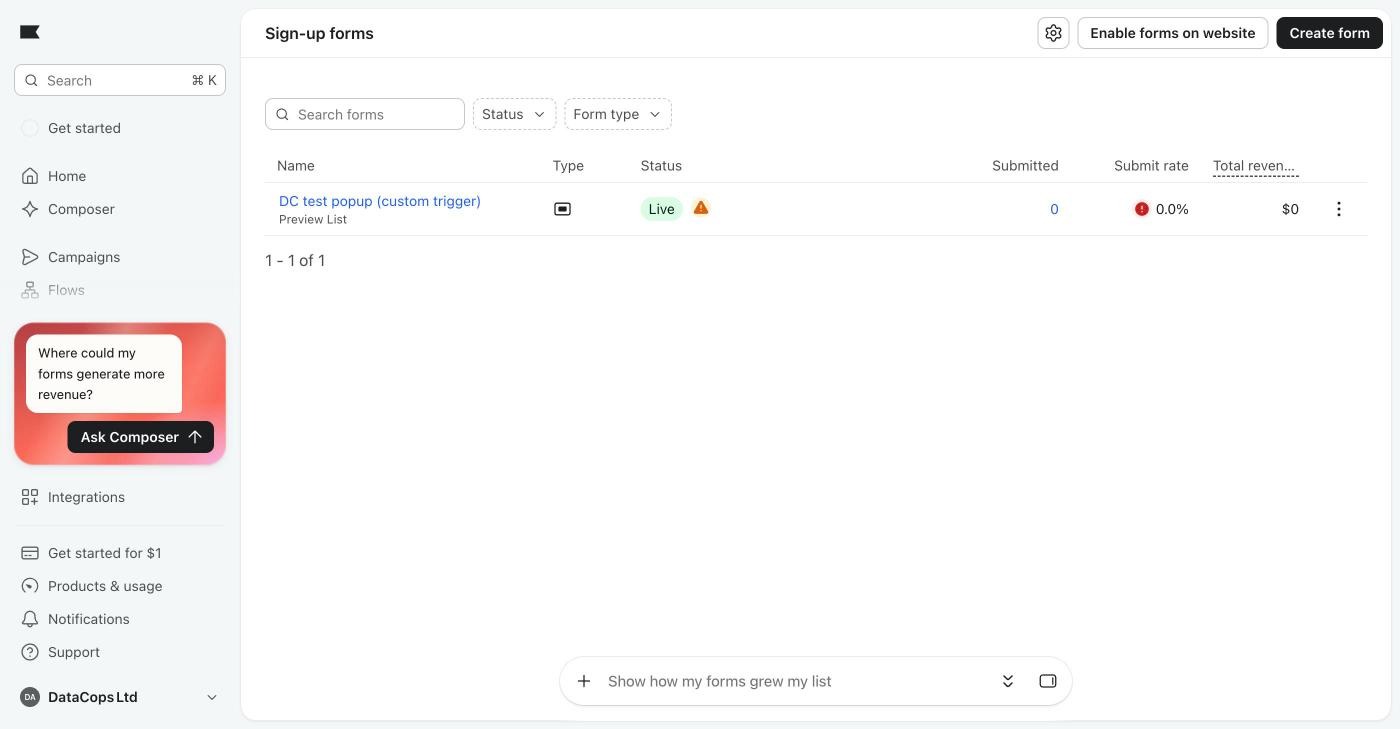Click Create form button
This screenshot has width=1400, height=729.
1329,33
